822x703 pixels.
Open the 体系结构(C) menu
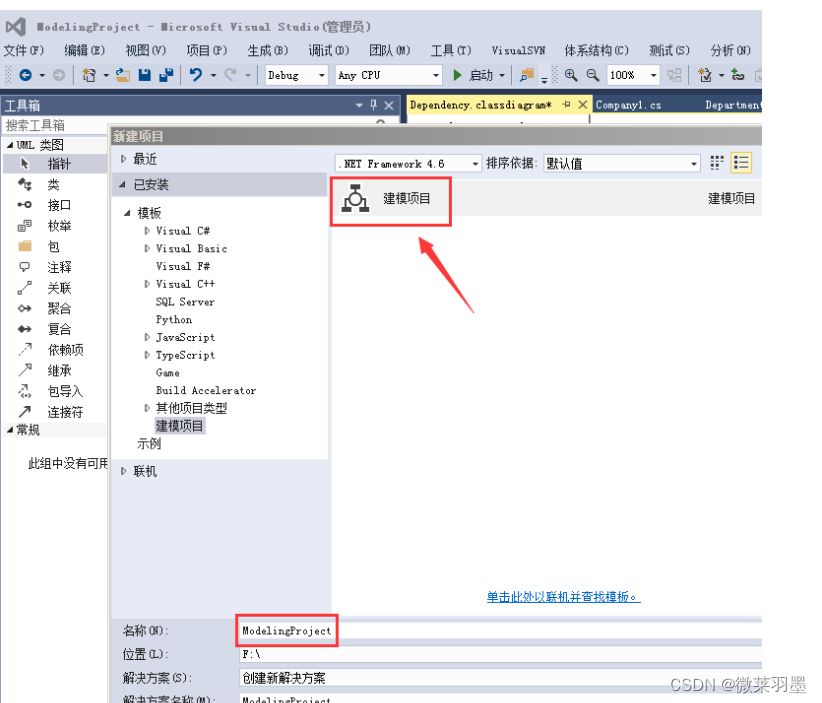pos(596,50)
